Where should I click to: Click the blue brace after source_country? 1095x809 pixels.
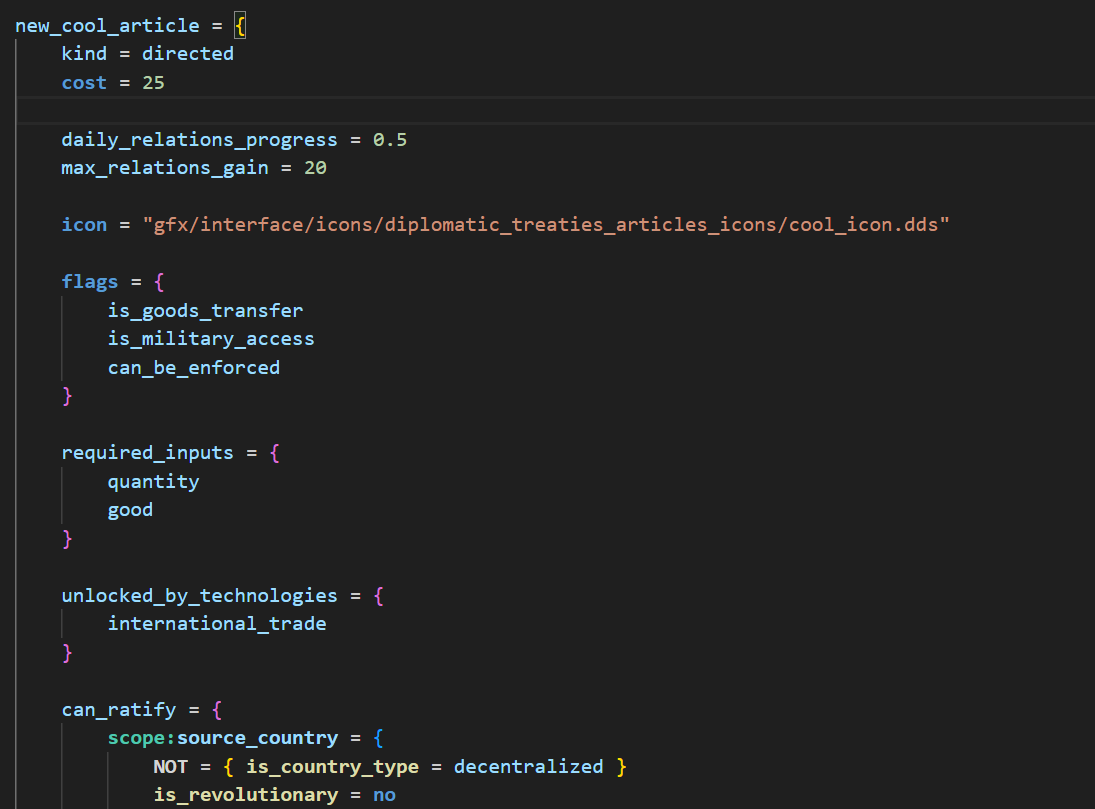379,738
